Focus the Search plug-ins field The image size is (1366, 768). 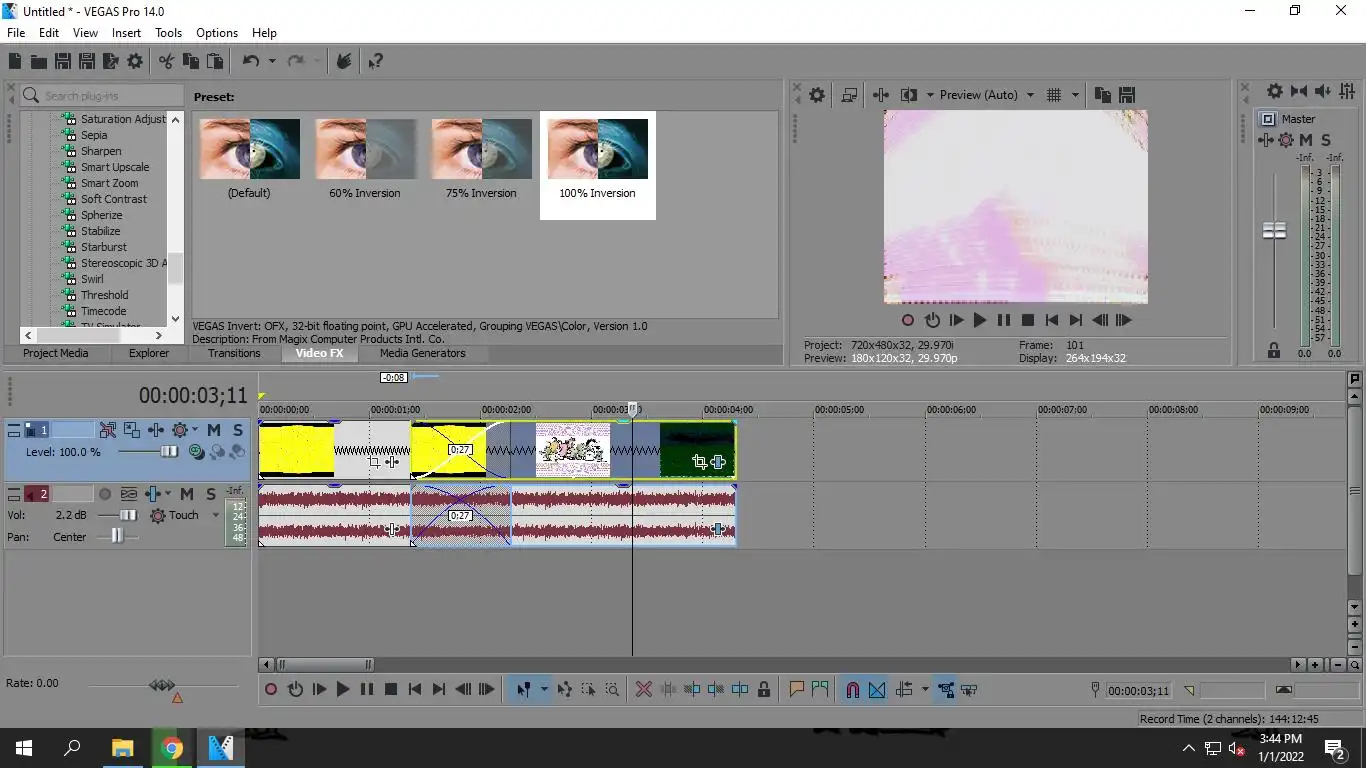pyautogui.click(x=102, y=95)
